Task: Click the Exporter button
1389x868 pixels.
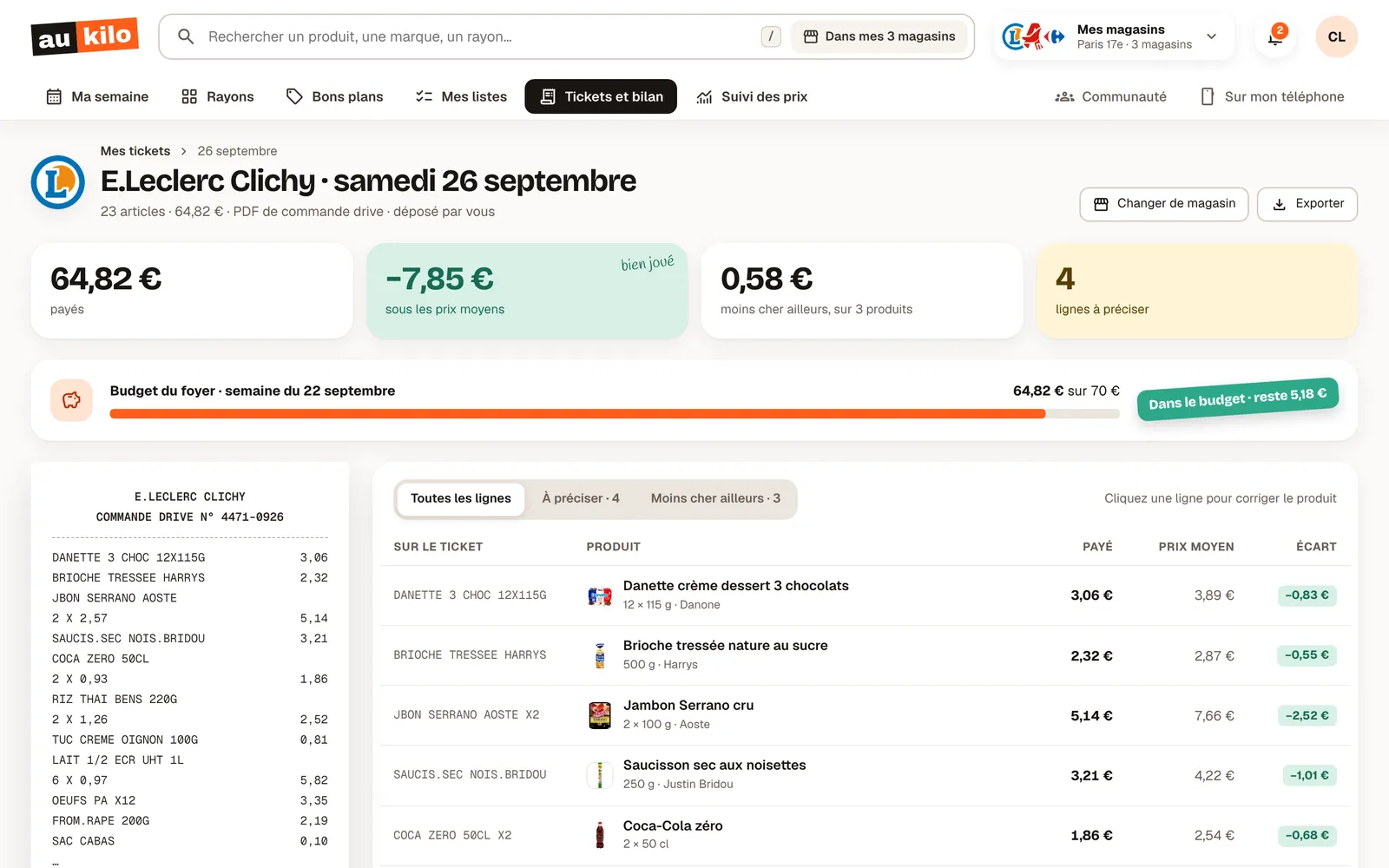Action: (1307, 204)
